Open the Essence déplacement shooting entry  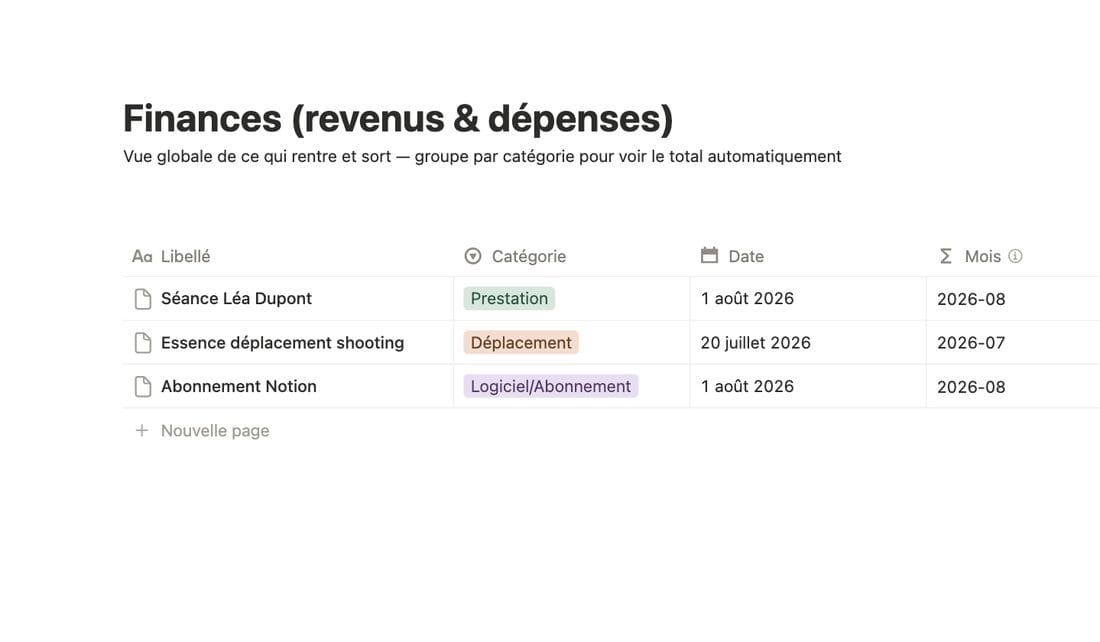click(x=283, y=342)
